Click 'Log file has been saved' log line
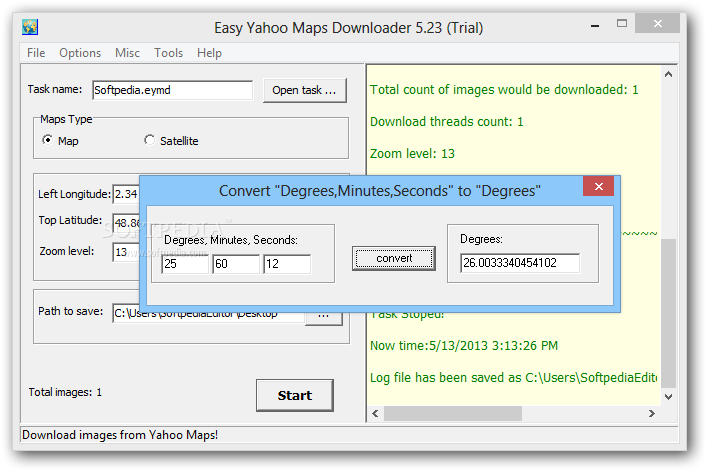This screenshot has height=471, width=707. [513, 378]
